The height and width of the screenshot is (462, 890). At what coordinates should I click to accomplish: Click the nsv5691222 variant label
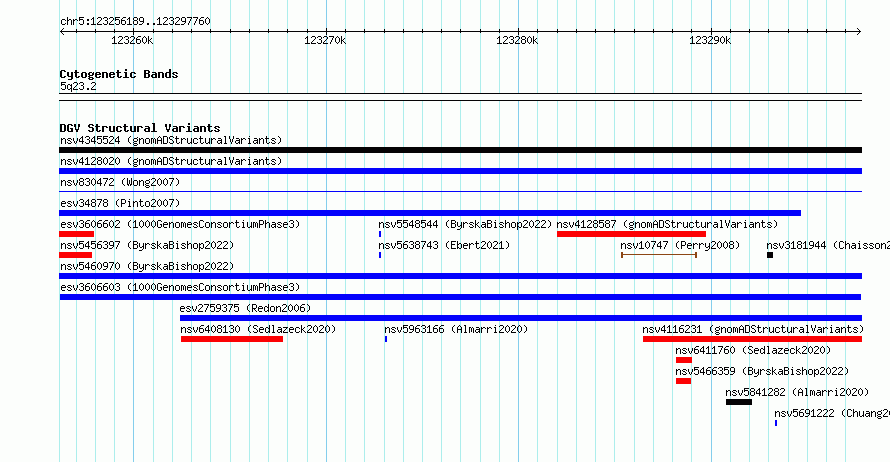[x=832, y=413]
